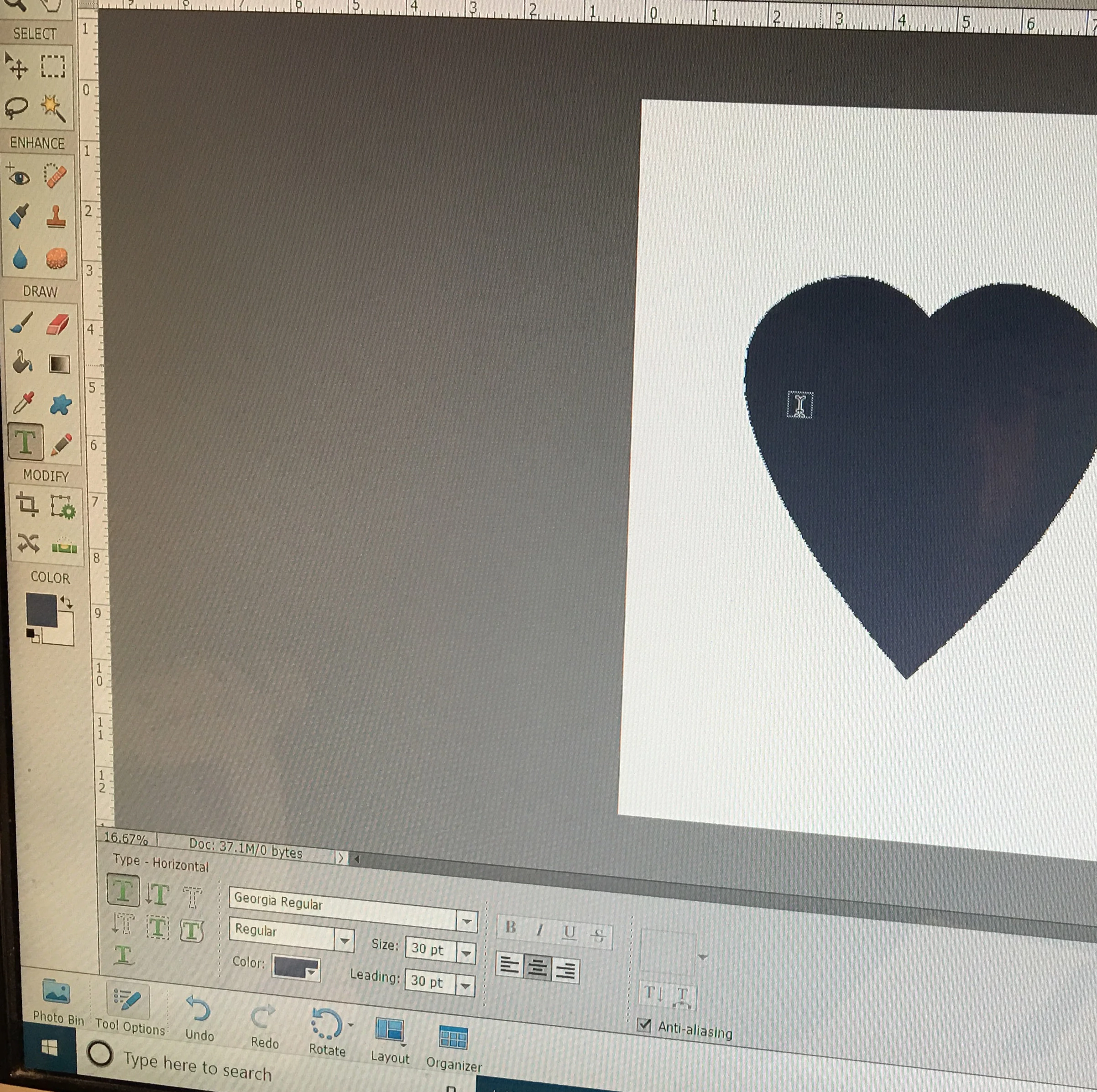Image resolution: width=1097 pixels, height=1092 pixels.
Task: Select the Move tool
Action: click(16, 66)
